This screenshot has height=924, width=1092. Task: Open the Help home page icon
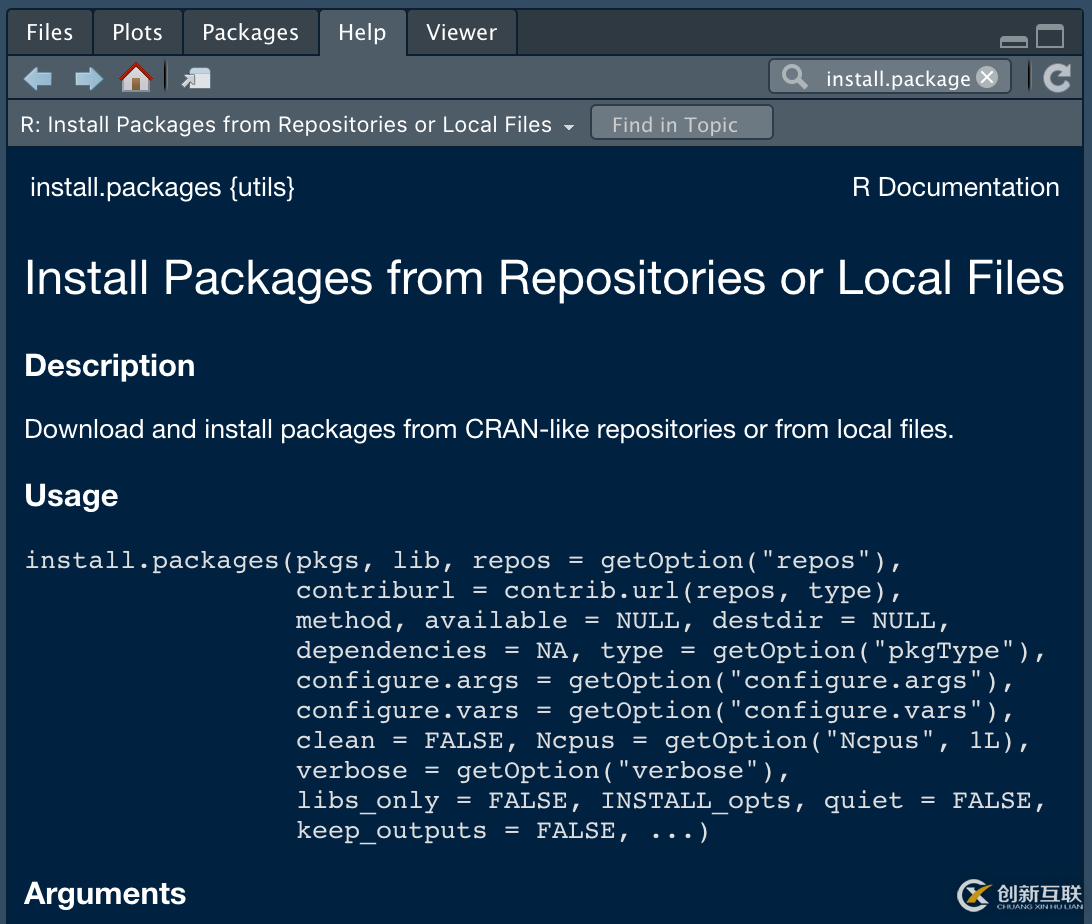tap(135, 78)
